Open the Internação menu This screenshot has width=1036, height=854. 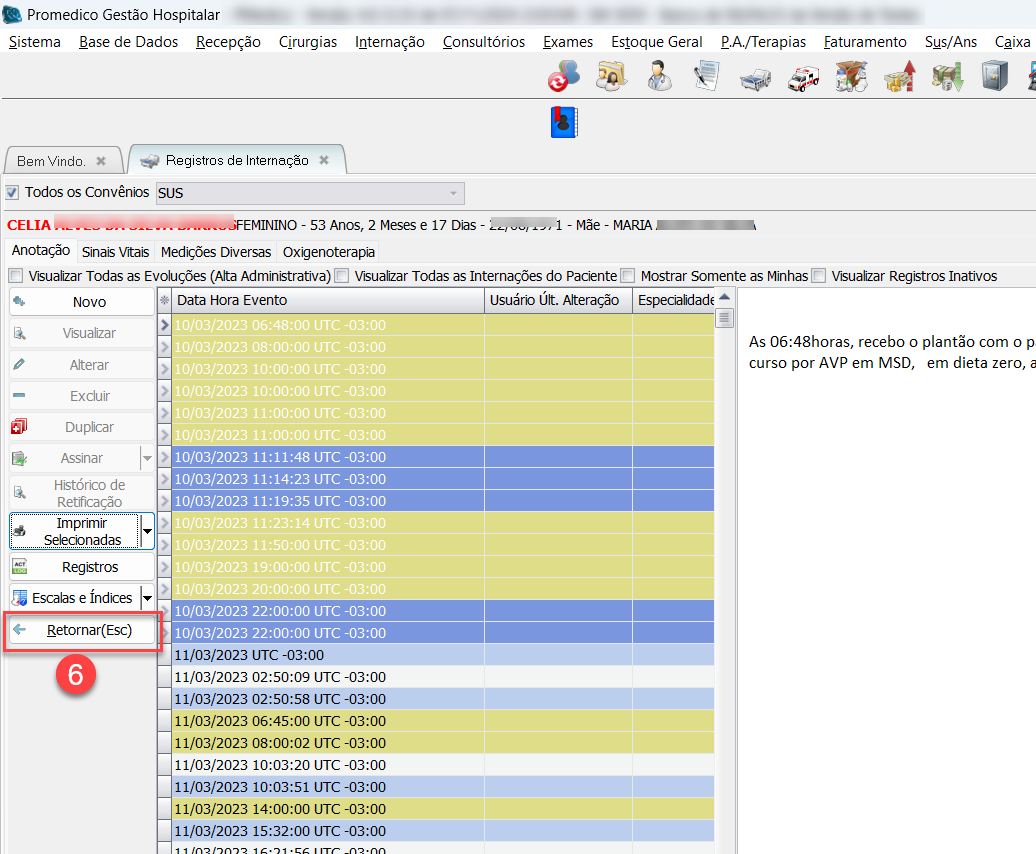point(389,42)
